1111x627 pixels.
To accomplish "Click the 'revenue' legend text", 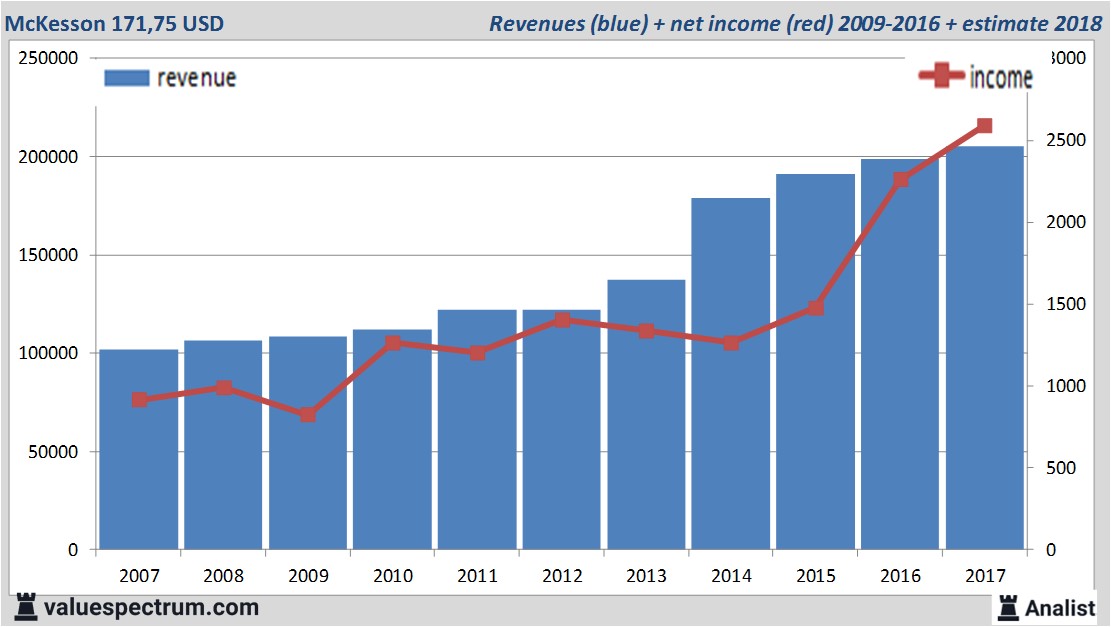I will click(x=196, y=78).
